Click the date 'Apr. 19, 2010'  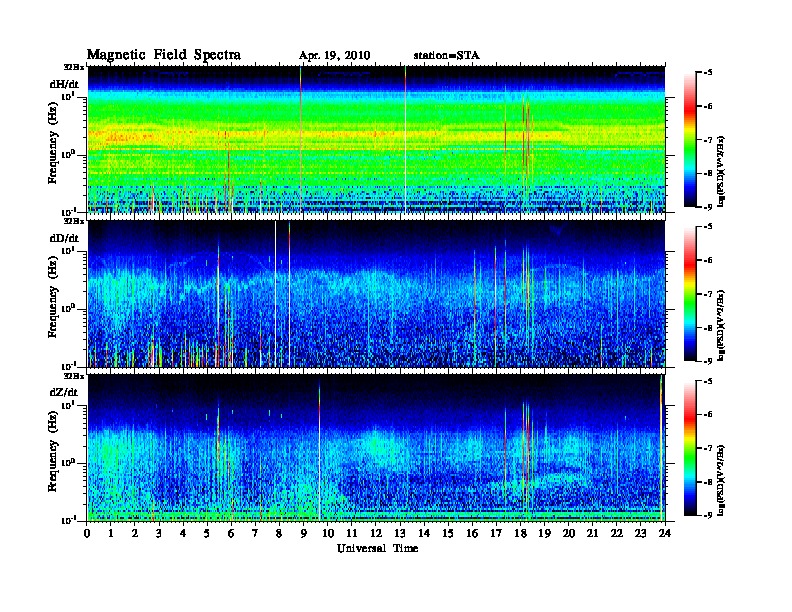tap(334, 56)
